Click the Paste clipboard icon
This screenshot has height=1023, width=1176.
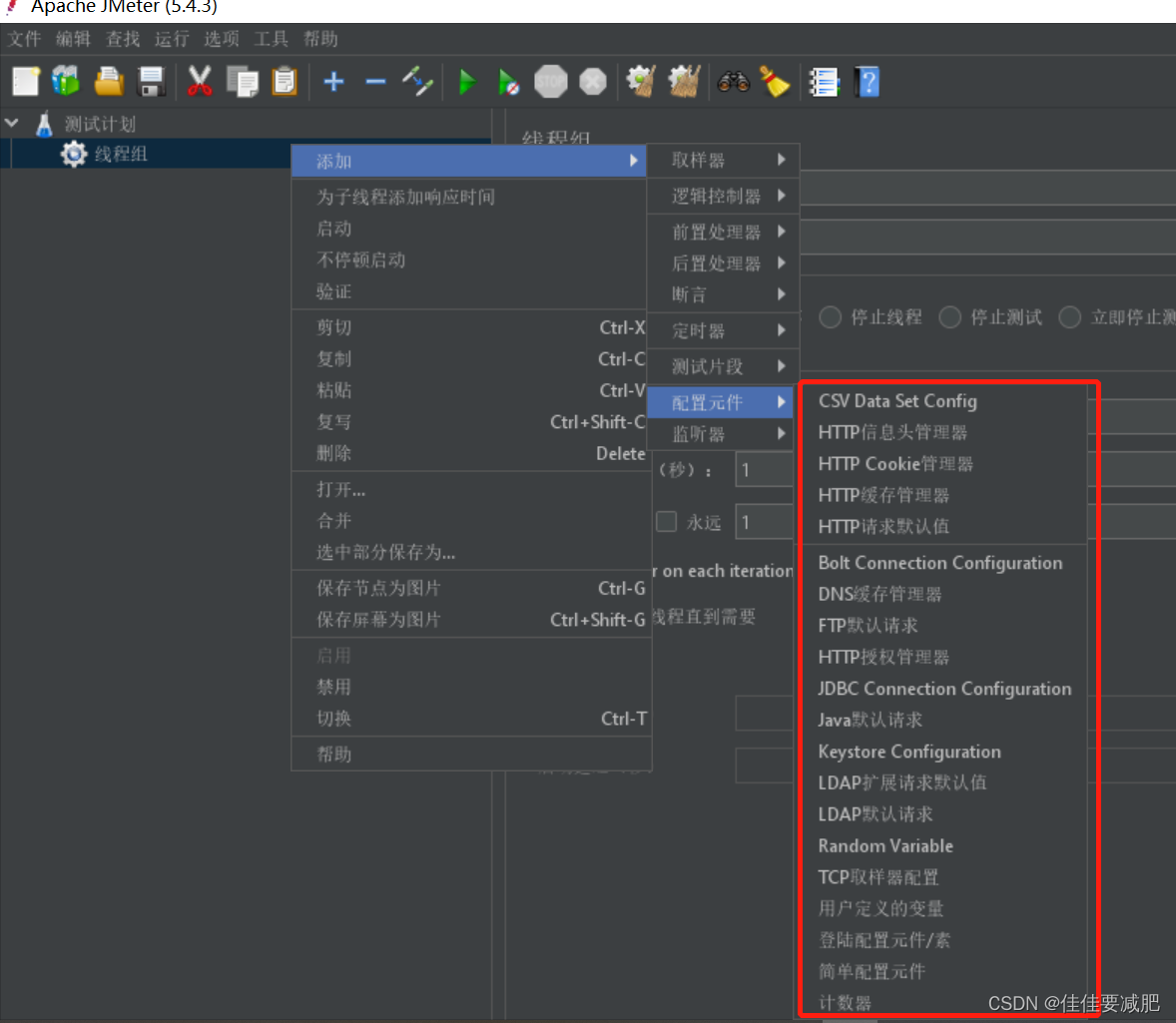pyautogui.click(x=285, y=82)
